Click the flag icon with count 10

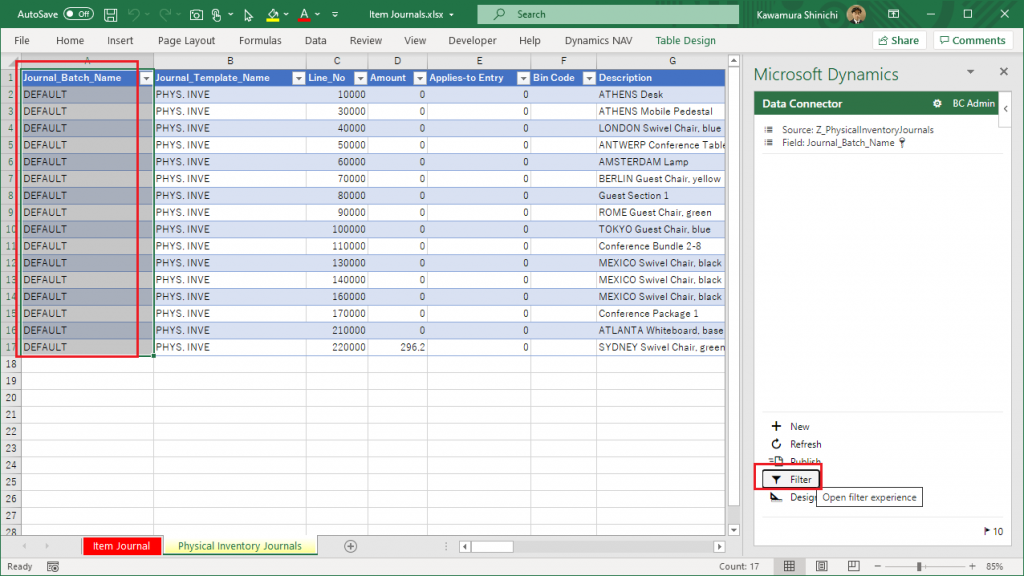pyautogui.click(x=993, y=532)
